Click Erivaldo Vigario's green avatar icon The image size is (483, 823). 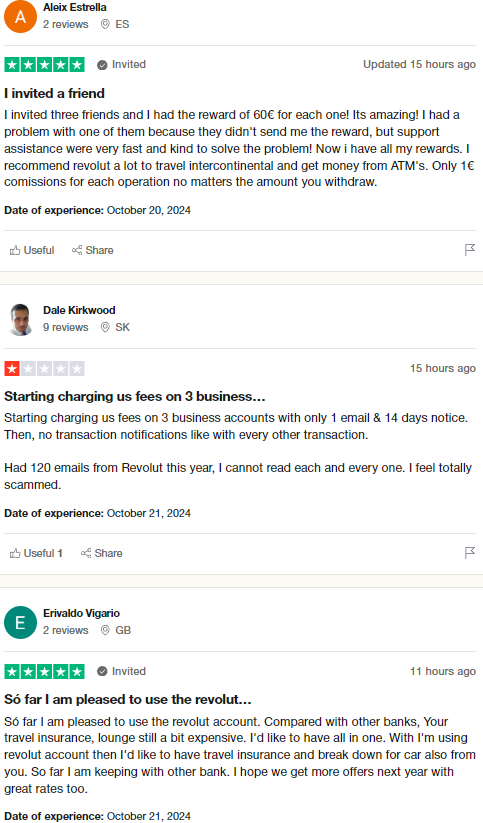[20, 622]
